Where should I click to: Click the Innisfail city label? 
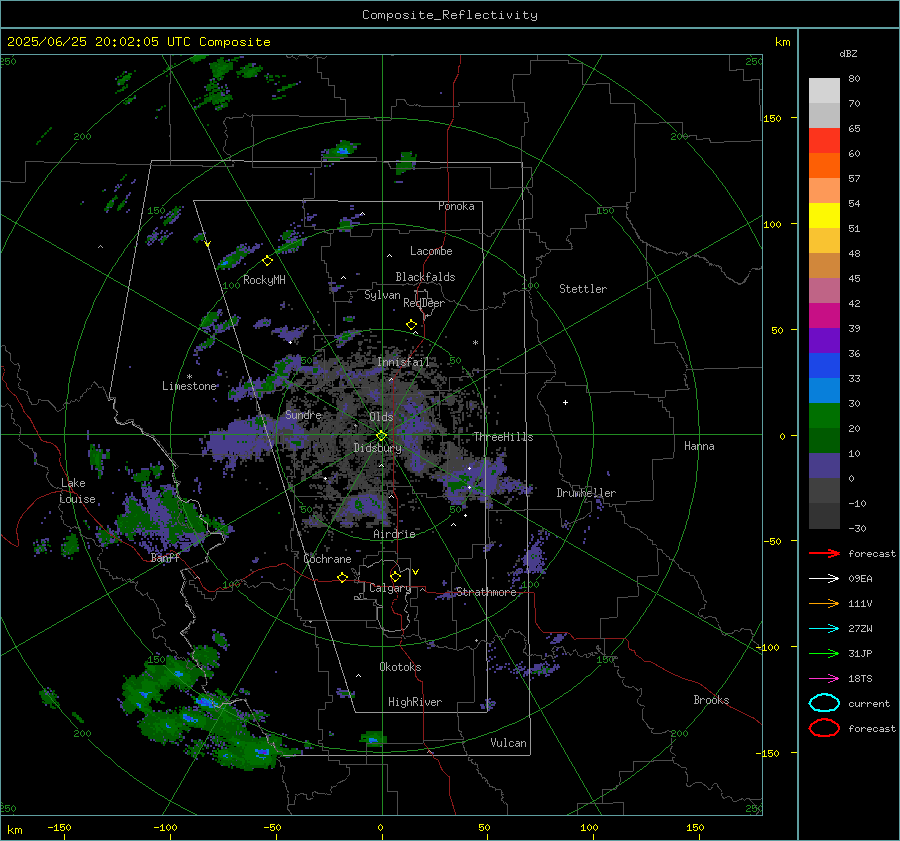pyautogui.click(x=404, y=362)
